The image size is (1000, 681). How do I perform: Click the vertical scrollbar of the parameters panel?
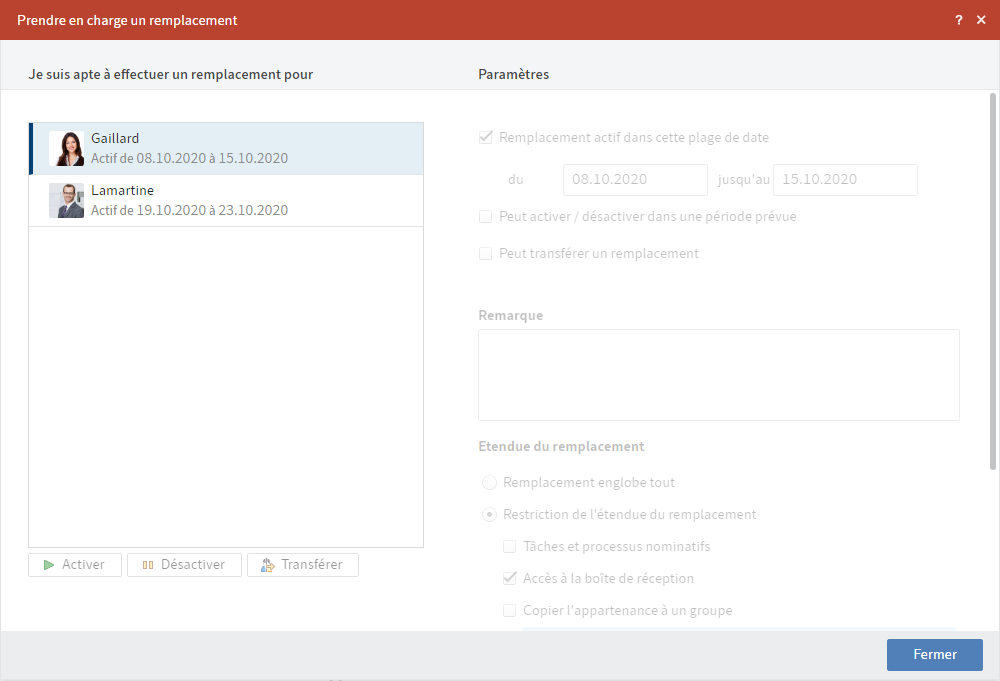[992, 281]
